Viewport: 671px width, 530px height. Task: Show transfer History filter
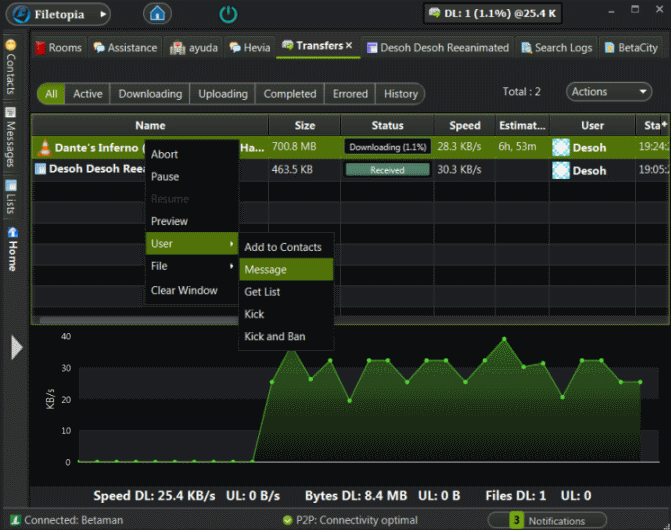point(401,94)
